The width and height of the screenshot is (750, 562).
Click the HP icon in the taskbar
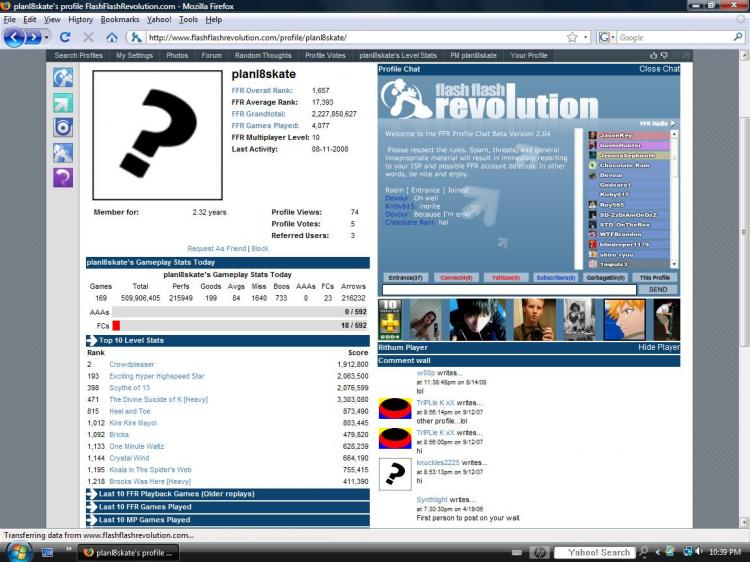pyautogui.click(x=539, y=552)
